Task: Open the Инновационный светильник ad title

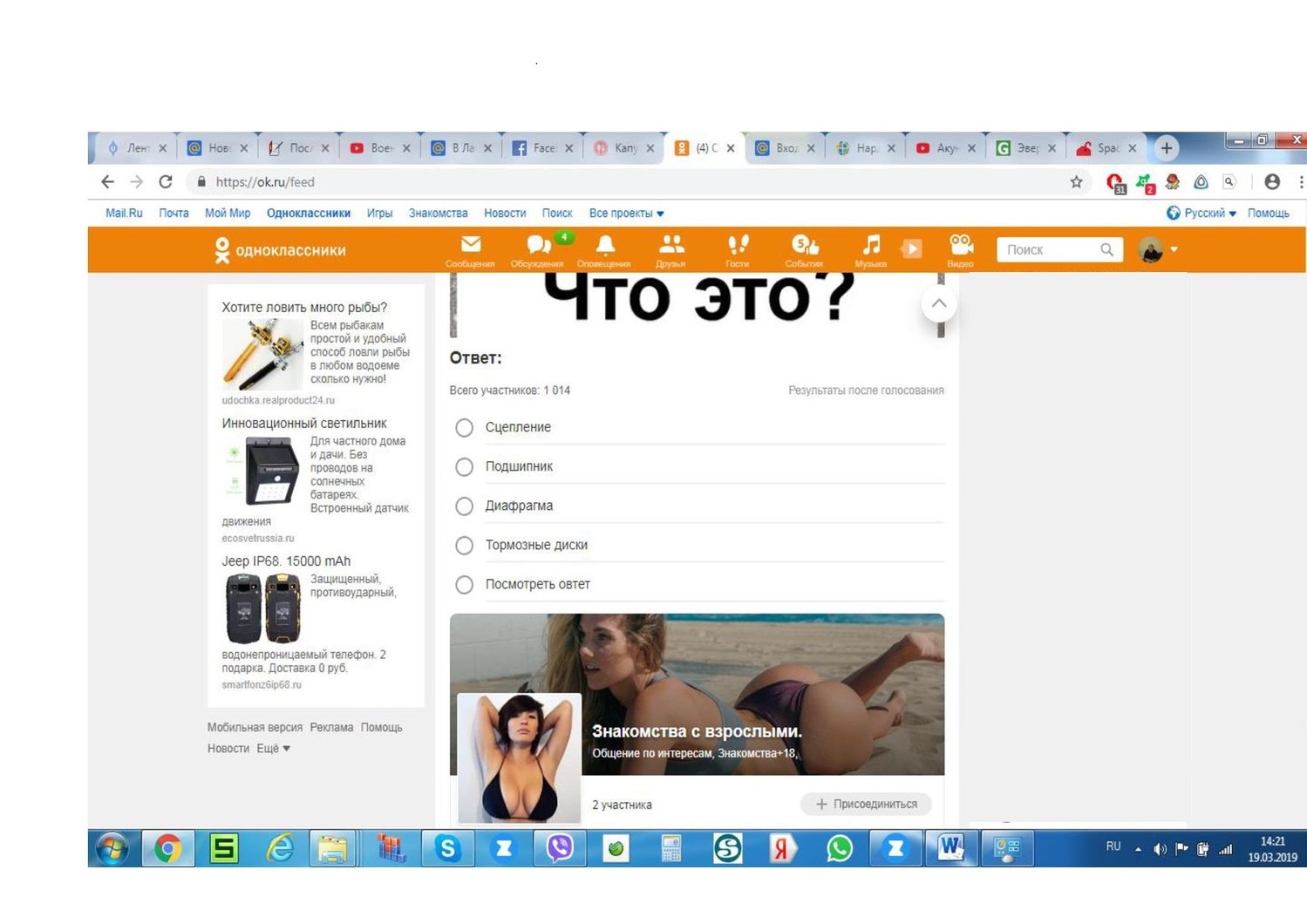Action: click(x=304, y=423)
